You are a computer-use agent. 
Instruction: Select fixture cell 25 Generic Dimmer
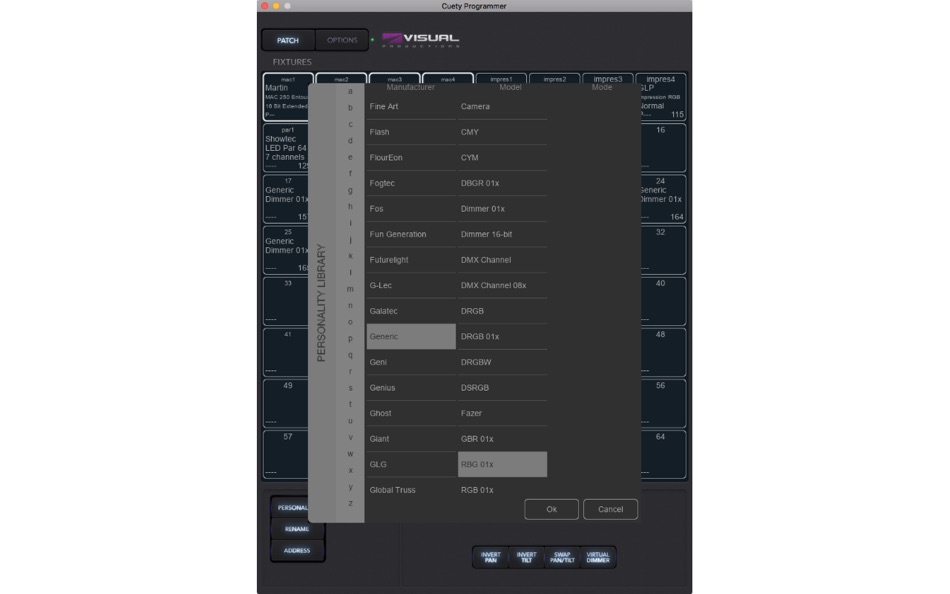point(286,250)
